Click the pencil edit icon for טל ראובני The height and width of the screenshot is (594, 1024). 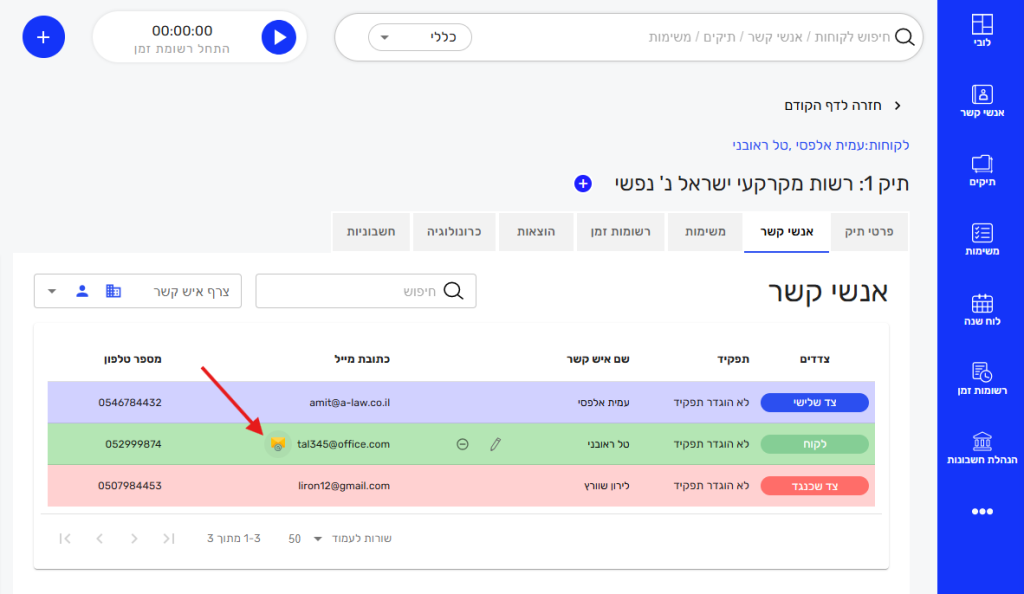tap(495, 444)
